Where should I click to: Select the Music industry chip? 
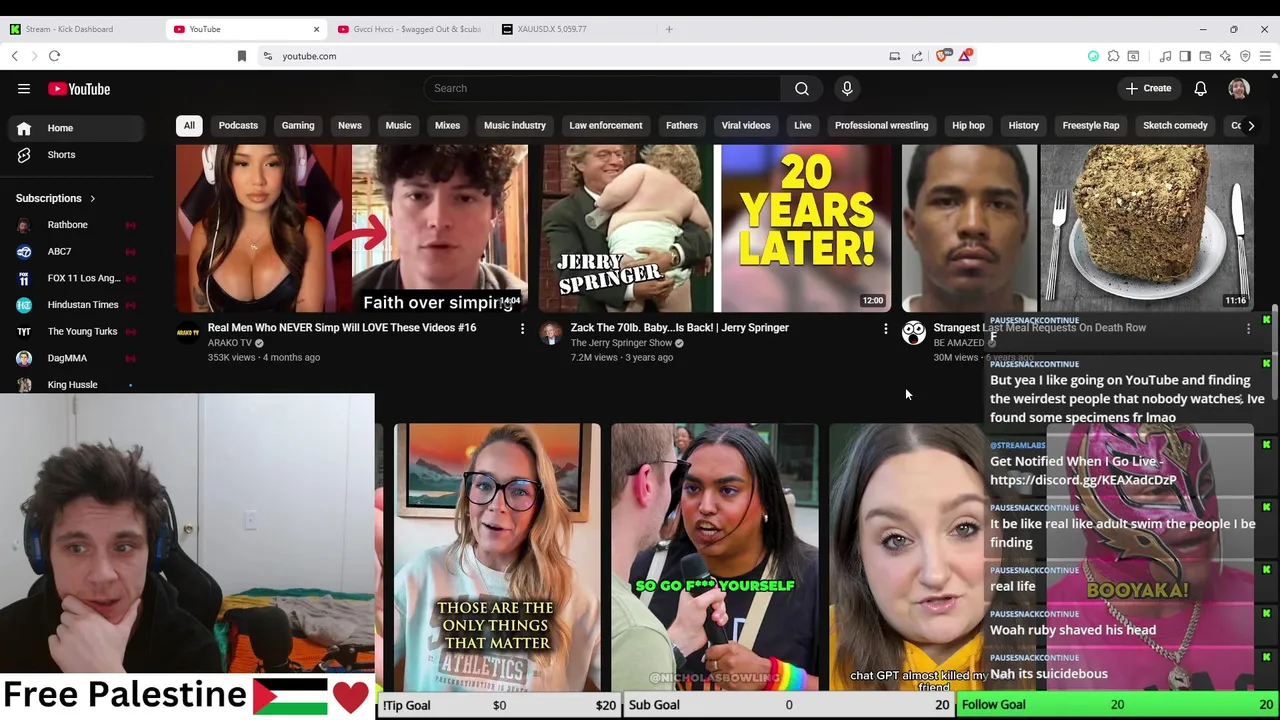click(515, 125)
